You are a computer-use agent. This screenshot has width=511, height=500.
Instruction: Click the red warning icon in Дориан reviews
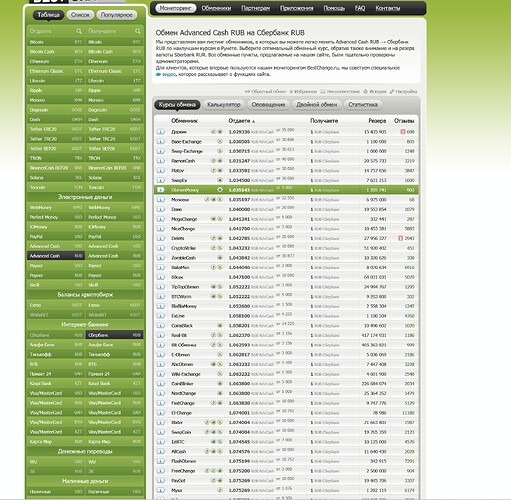[403, 132]
